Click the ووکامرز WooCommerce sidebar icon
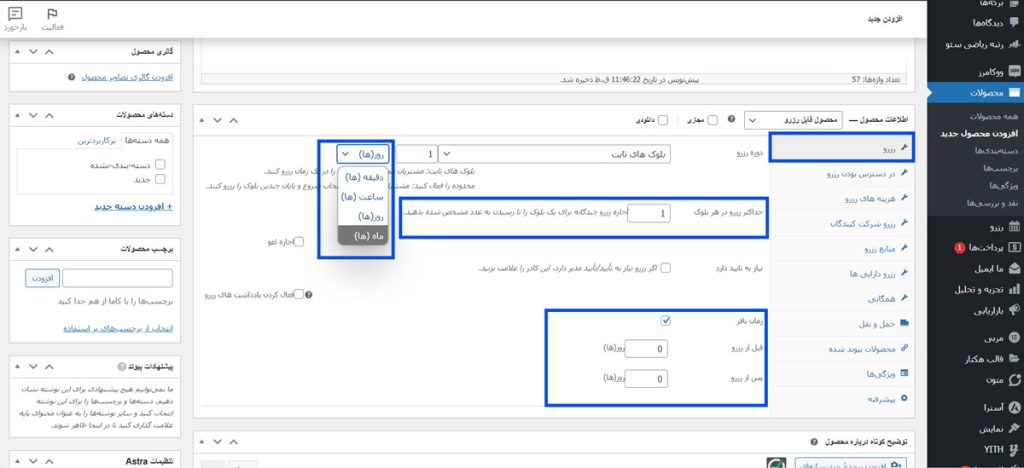The image size is (1024, 468). tap(1014, 73)
